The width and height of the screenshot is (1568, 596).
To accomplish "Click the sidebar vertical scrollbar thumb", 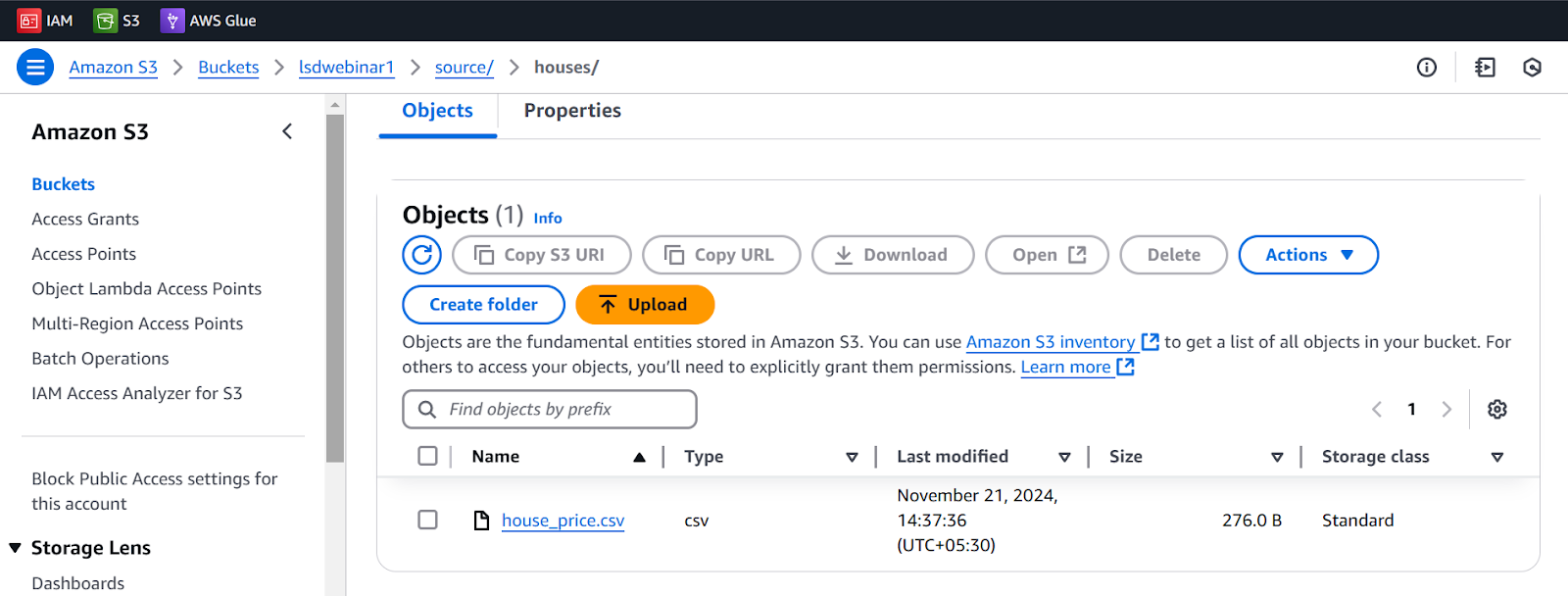I will coord(335,288).
